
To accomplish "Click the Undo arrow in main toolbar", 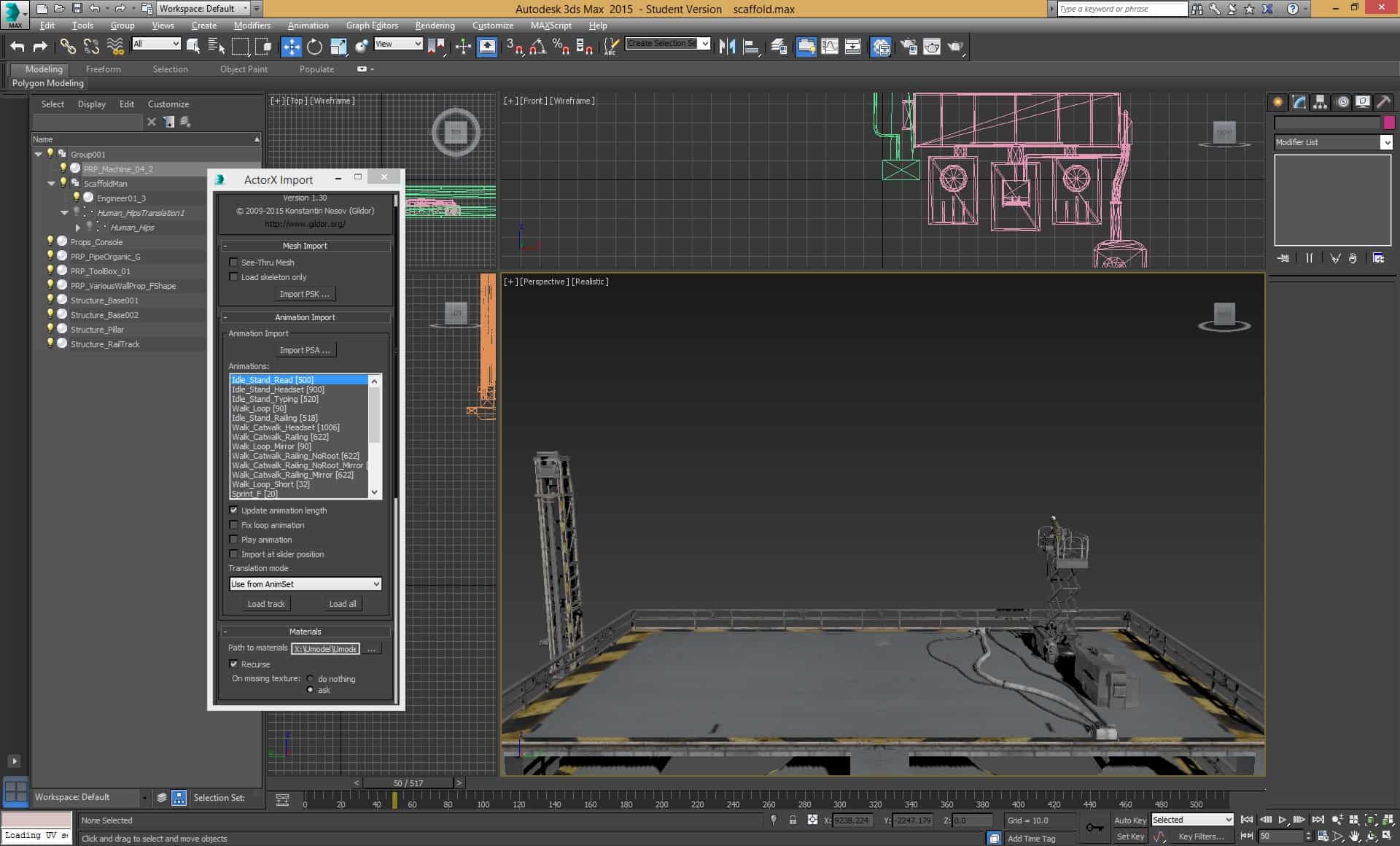I will [17, 47].
